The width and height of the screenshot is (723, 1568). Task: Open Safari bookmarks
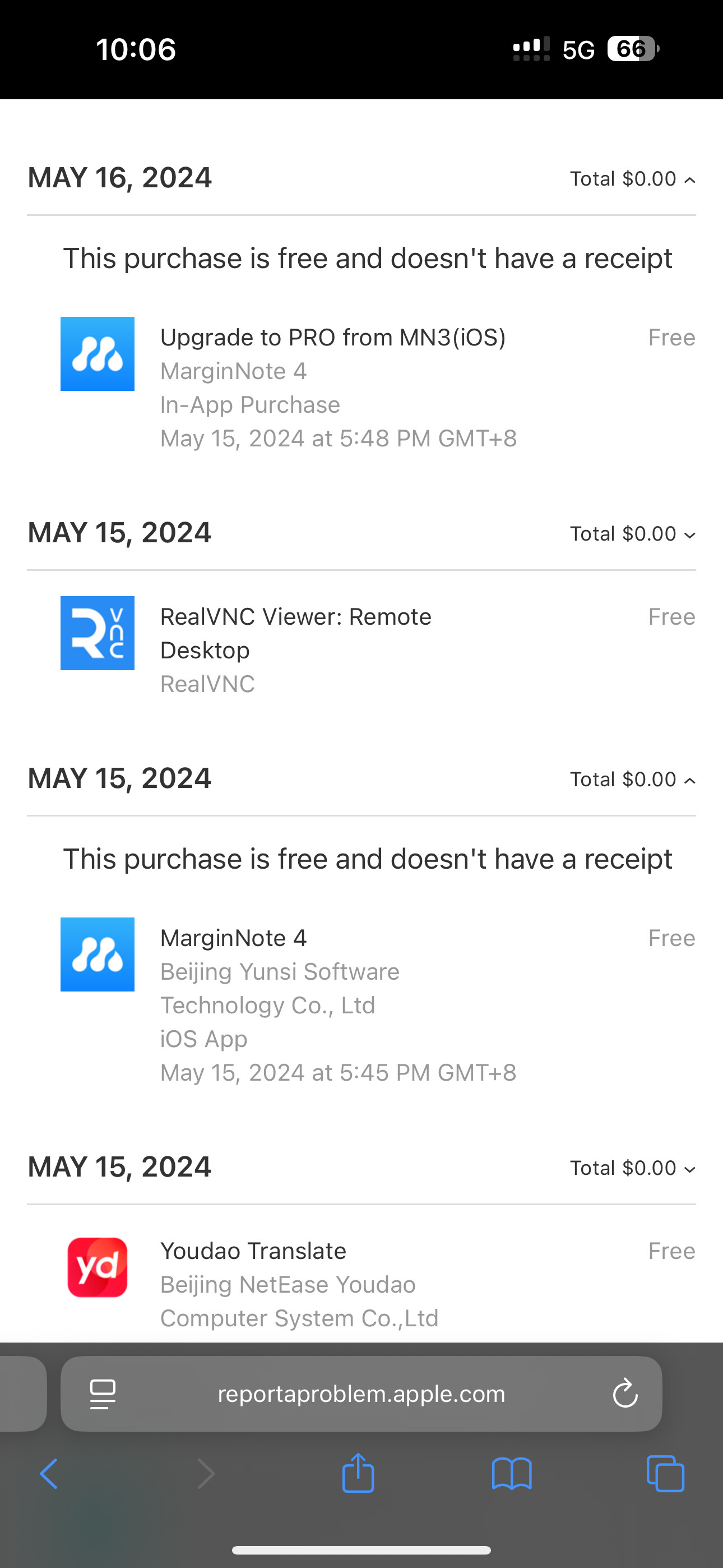(x=512, y=1474)
